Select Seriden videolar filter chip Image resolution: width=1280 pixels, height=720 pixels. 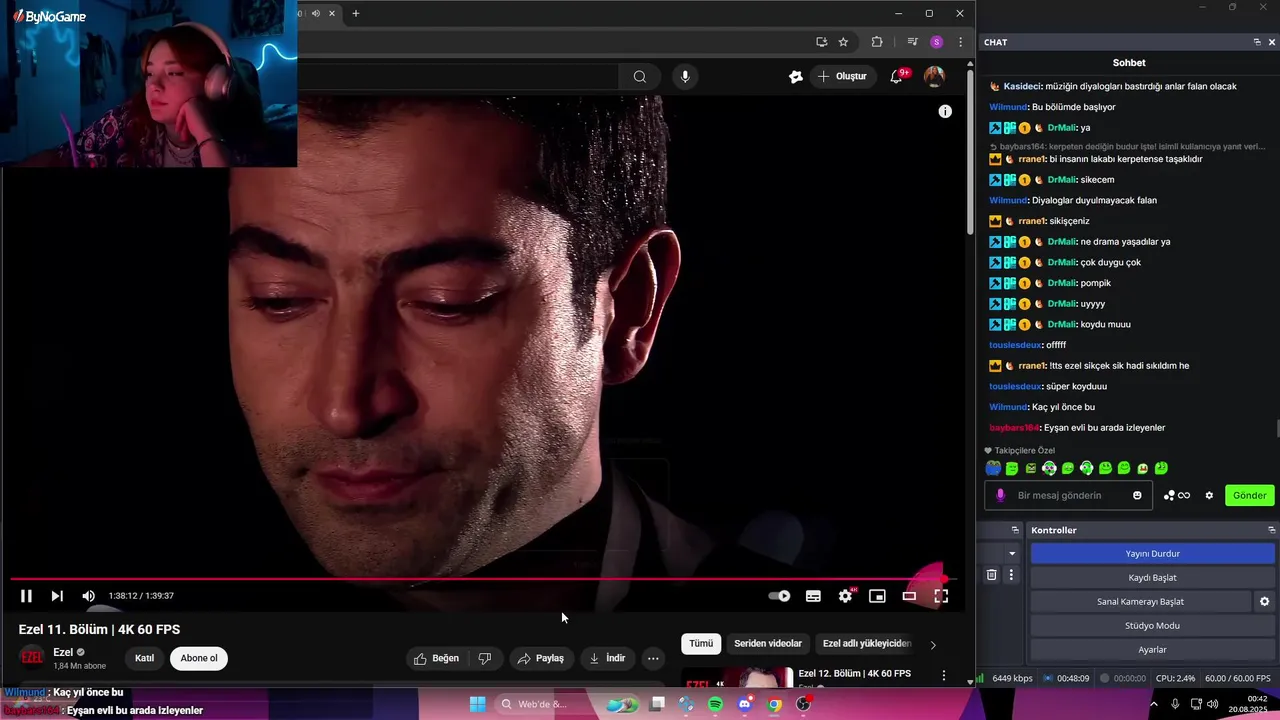(768, 644)
